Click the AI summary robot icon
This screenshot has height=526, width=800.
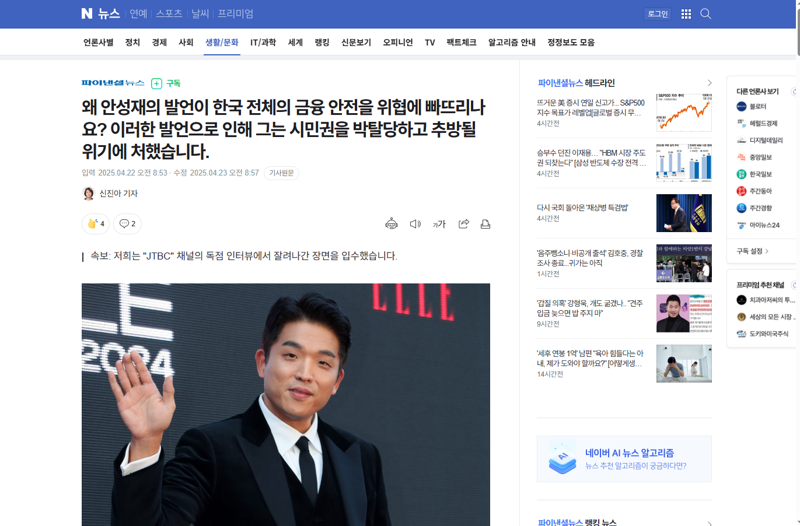[391, 223]
